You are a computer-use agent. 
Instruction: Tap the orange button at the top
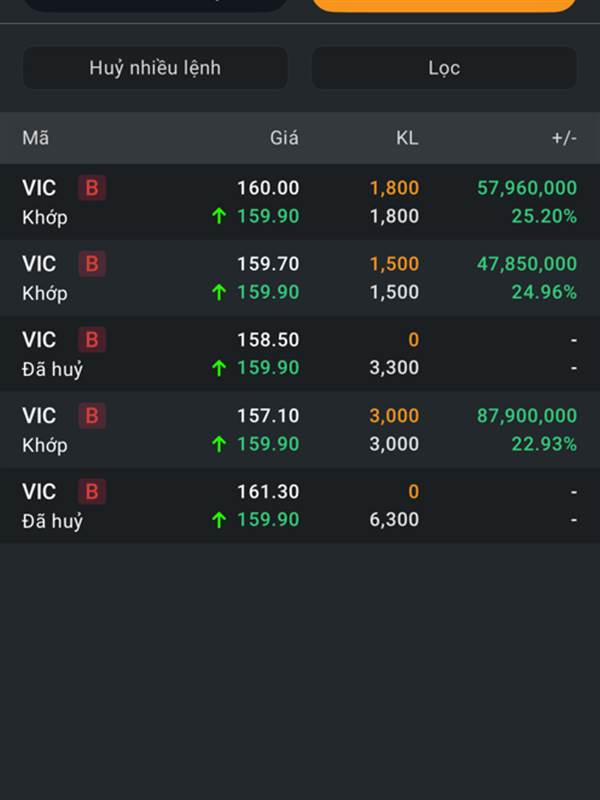pos(444,5)
